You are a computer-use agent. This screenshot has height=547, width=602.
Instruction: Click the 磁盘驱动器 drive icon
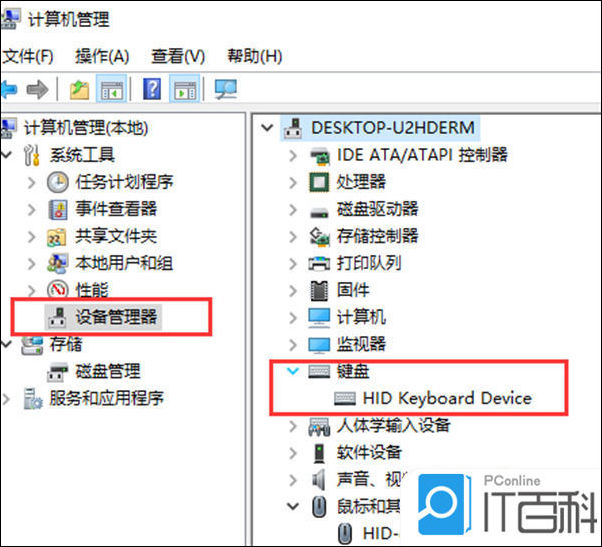click(319, 211)
